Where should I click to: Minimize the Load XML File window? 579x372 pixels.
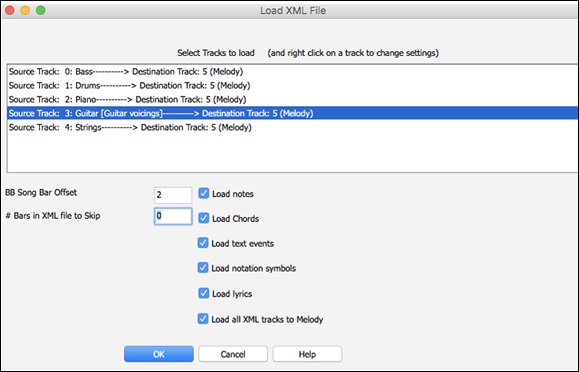25,10
